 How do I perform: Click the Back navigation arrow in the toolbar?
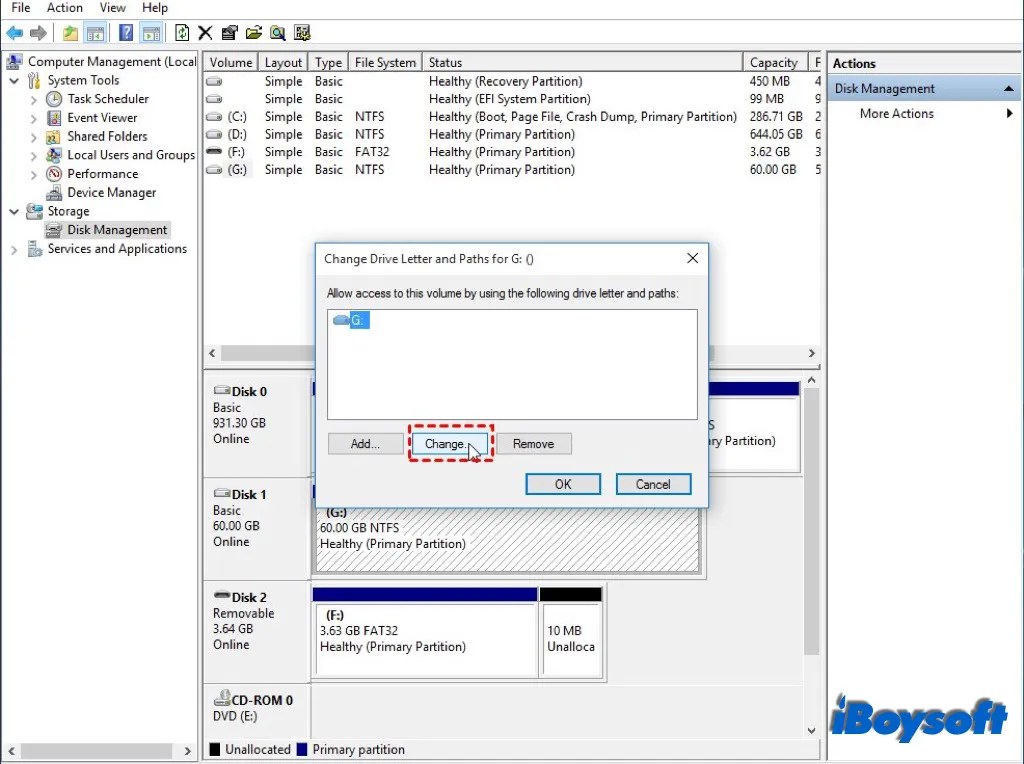point(15,32)
